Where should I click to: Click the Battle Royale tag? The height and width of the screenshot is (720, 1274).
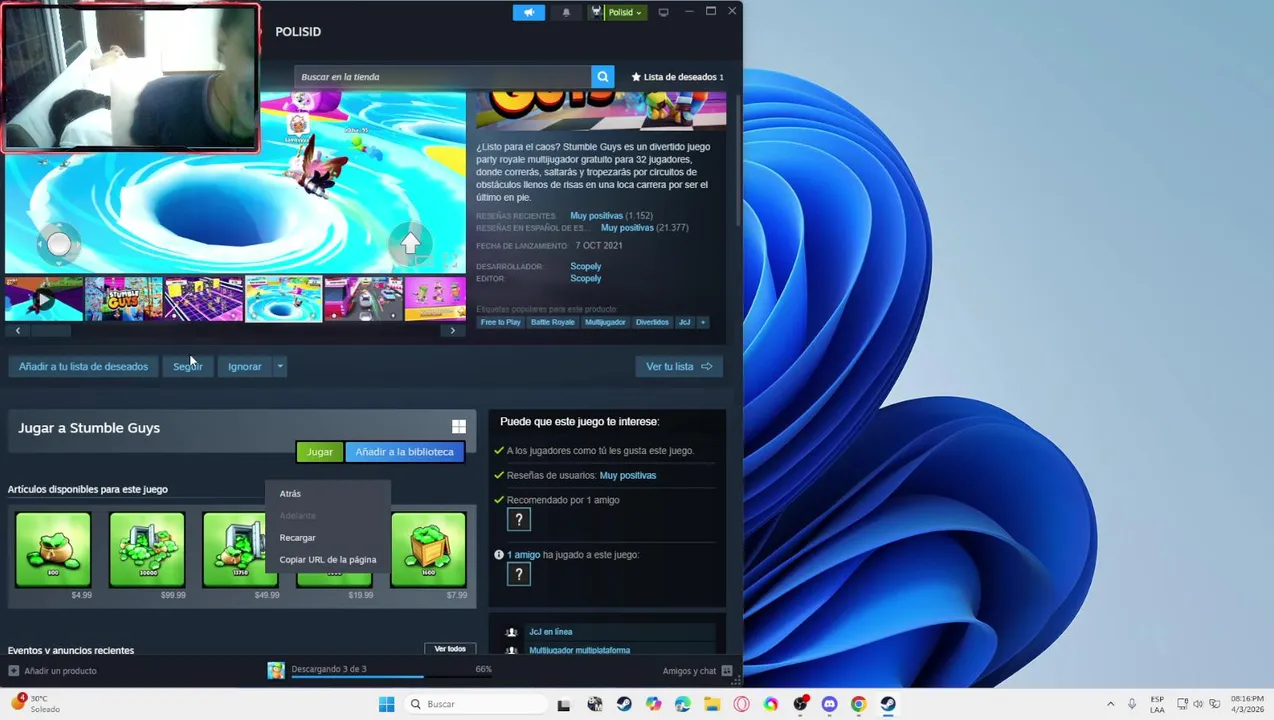553,322
